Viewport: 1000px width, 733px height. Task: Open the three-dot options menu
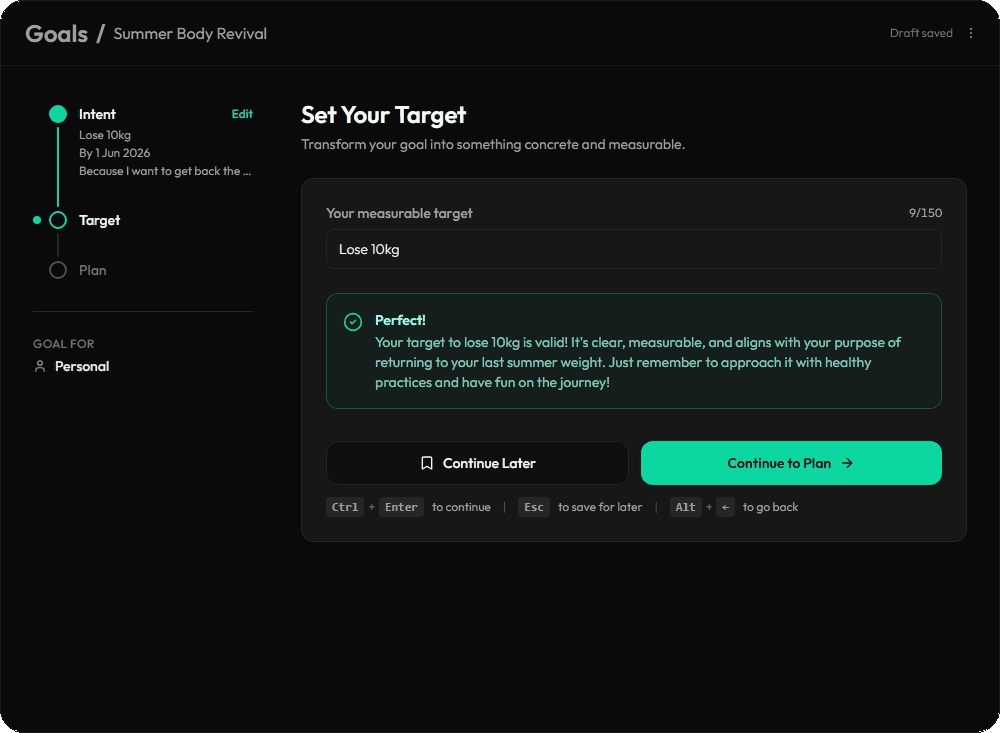(971, 33)
